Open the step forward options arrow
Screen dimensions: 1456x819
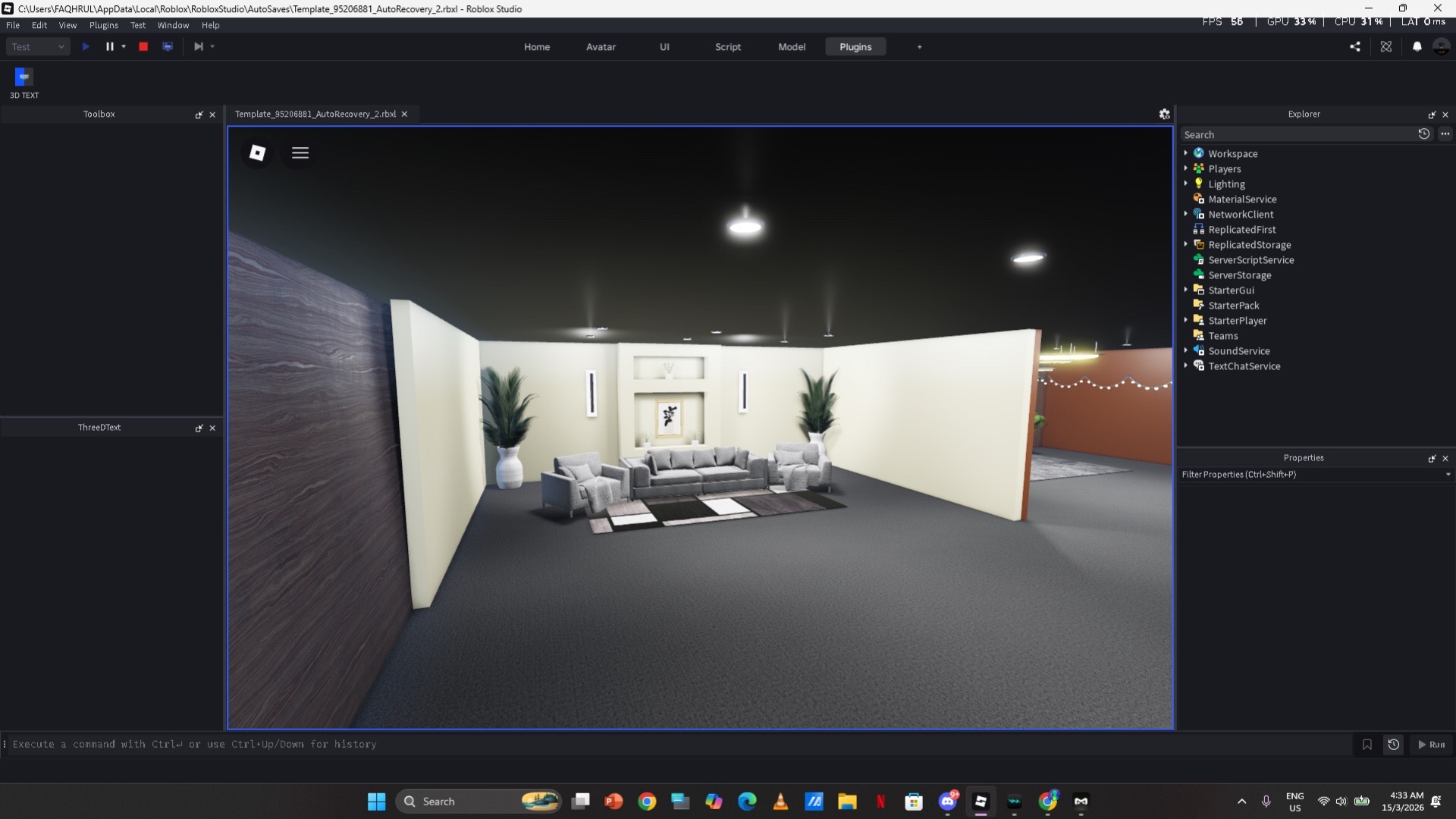212,46
